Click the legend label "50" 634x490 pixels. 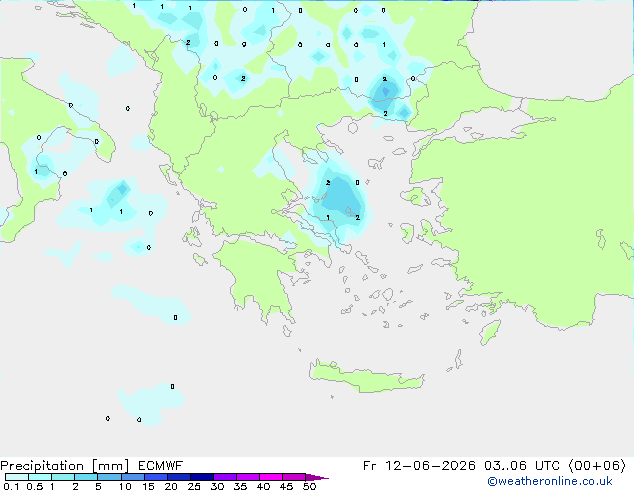(x=309, y=486)
